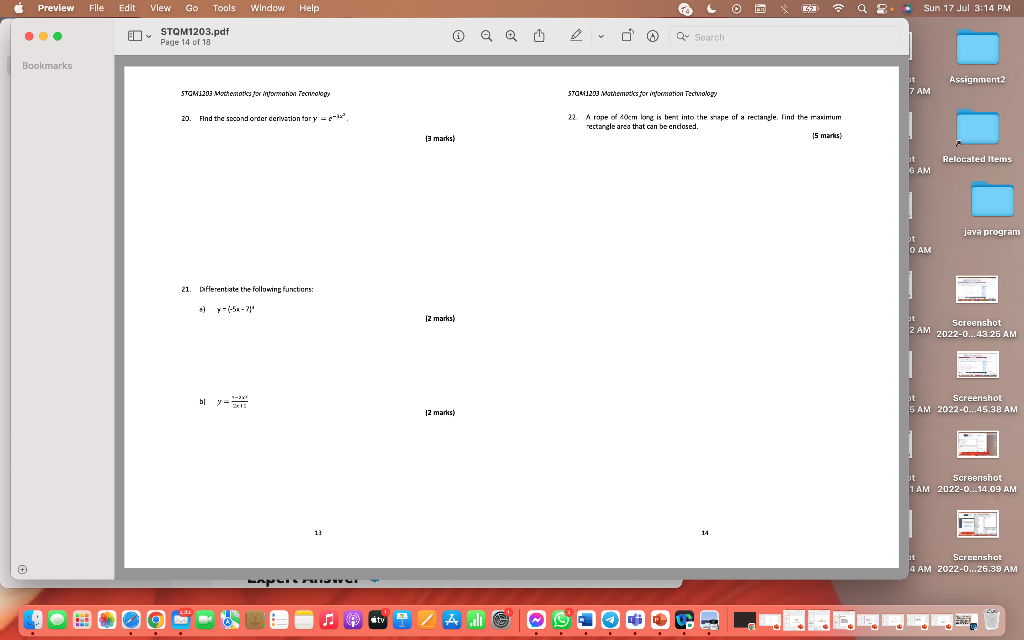Open the Go menu
1024x640 pixels.
point(191,8)
